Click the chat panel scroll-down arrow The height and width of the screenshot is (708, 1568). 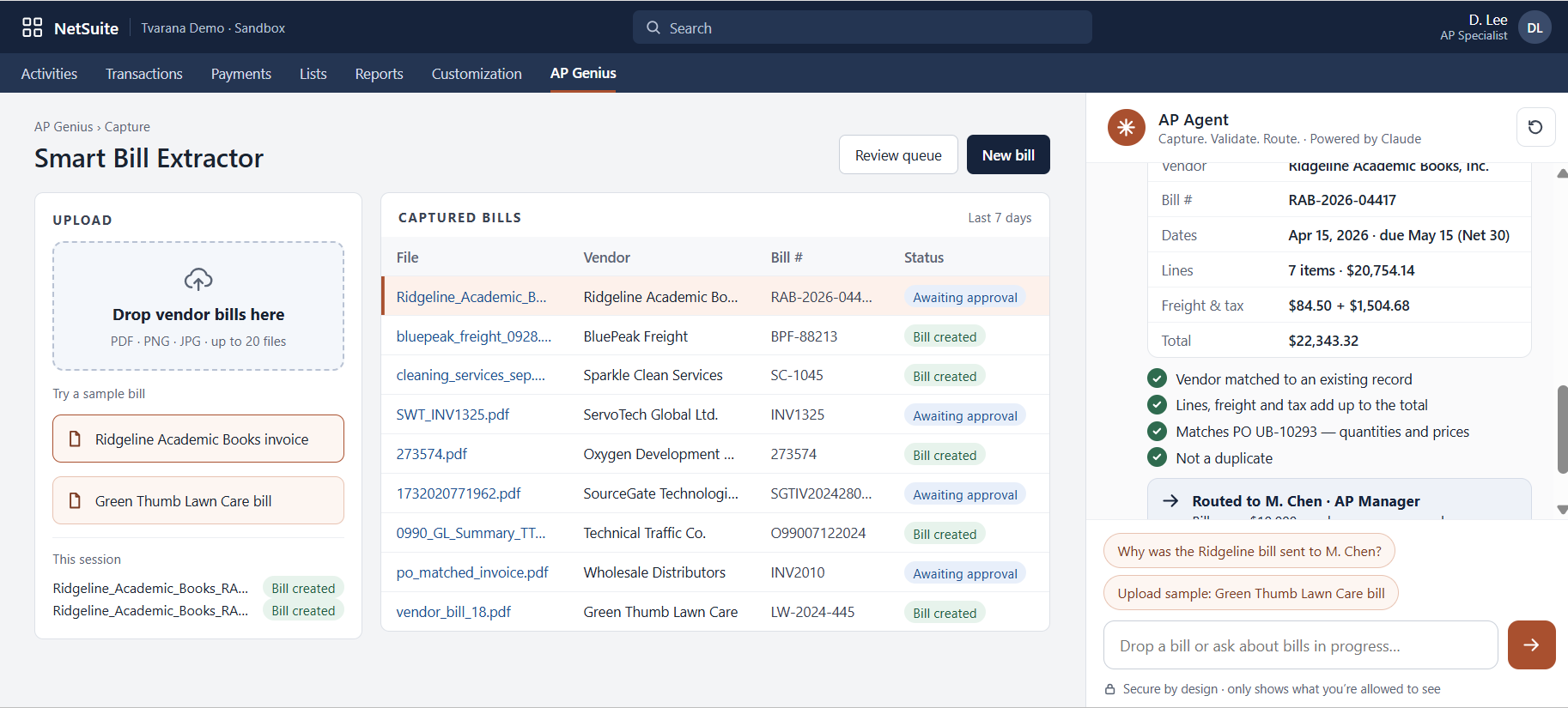[1562, 510]
